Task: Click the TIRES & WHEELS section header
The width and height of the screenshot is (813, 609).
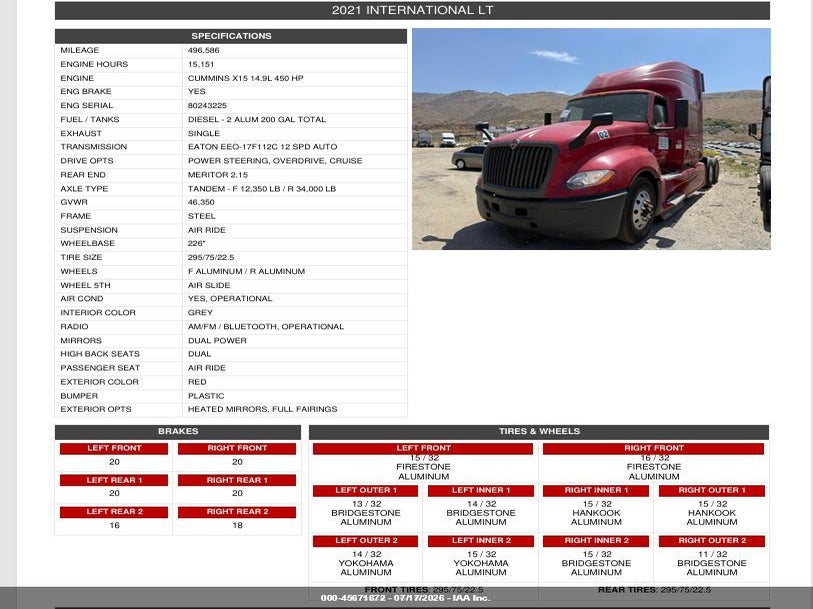Action: click(x=539, y=432)
